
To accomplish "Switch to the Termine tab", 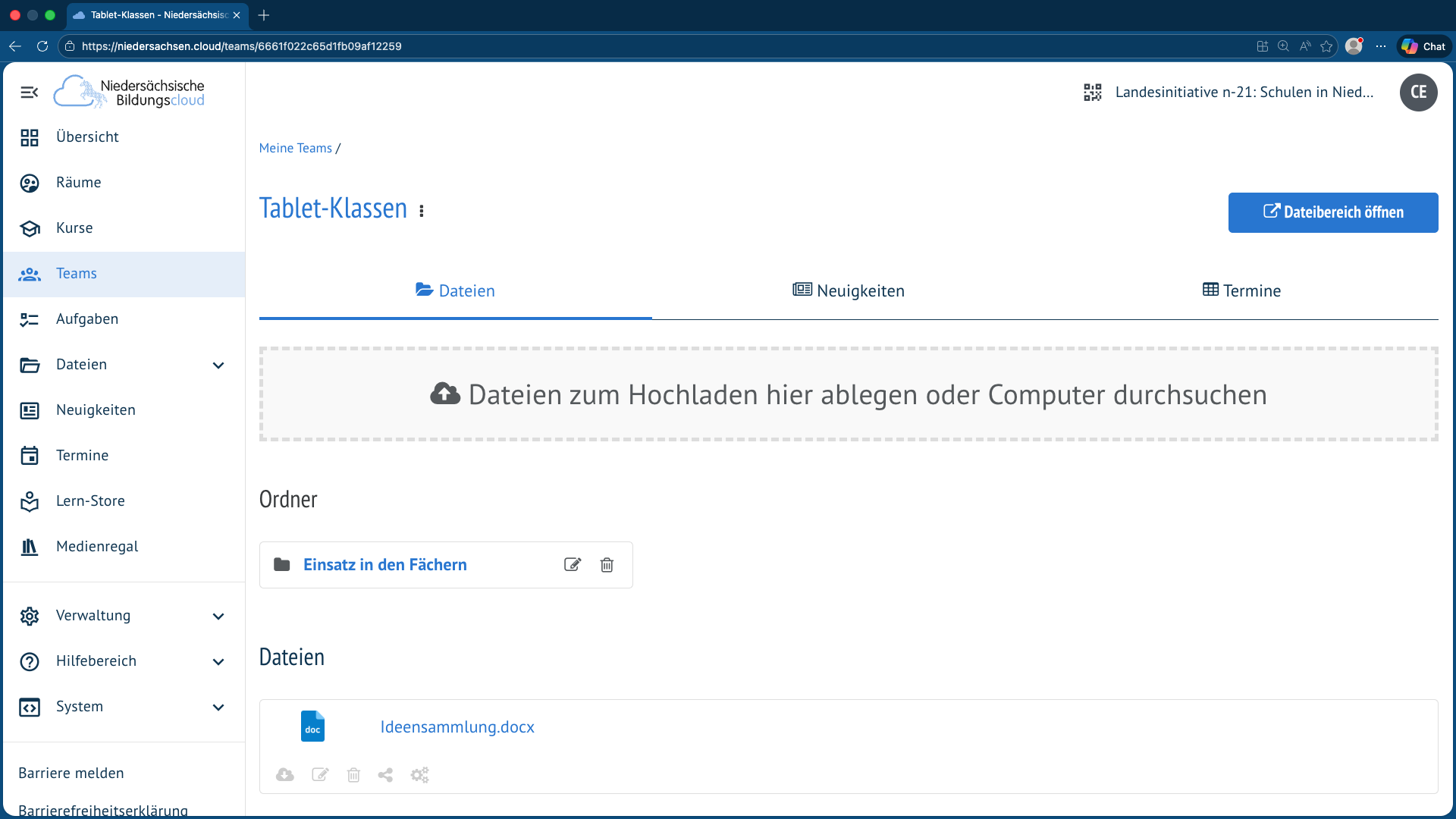I will (x=1241, y=290).
